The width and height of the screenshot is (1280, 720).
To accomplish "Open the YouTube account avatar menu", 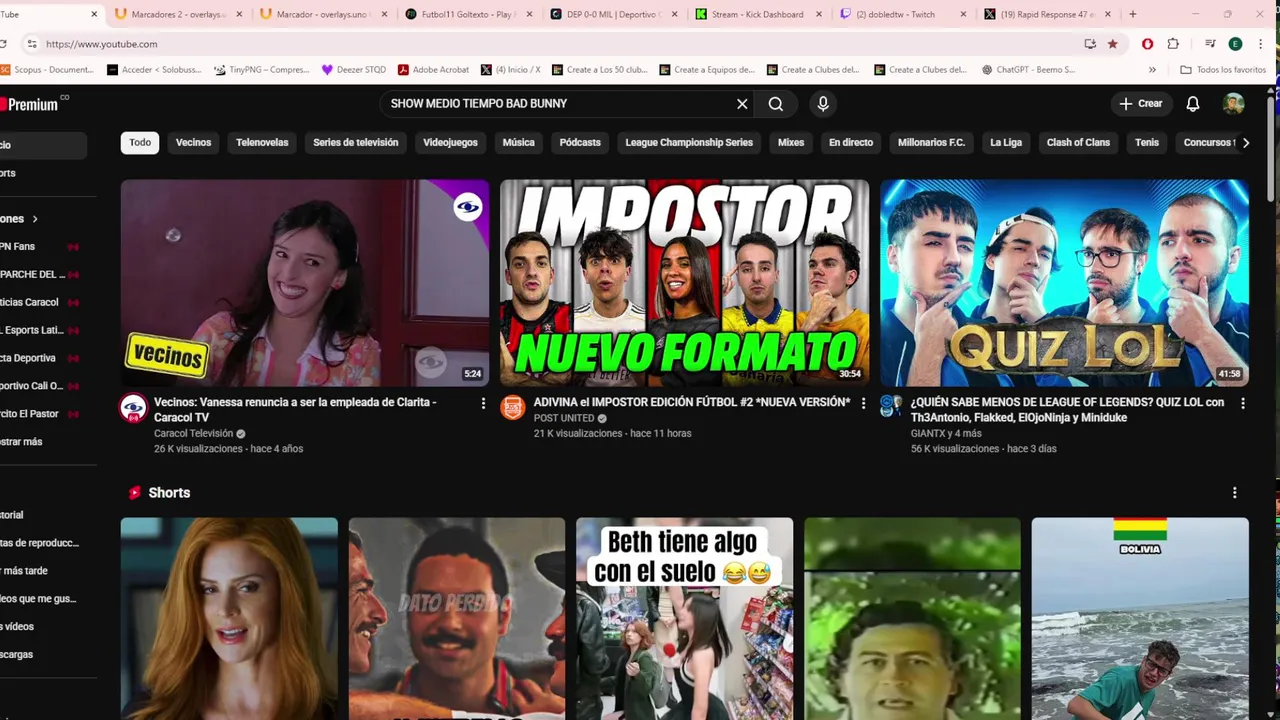I will (1233, 104).
